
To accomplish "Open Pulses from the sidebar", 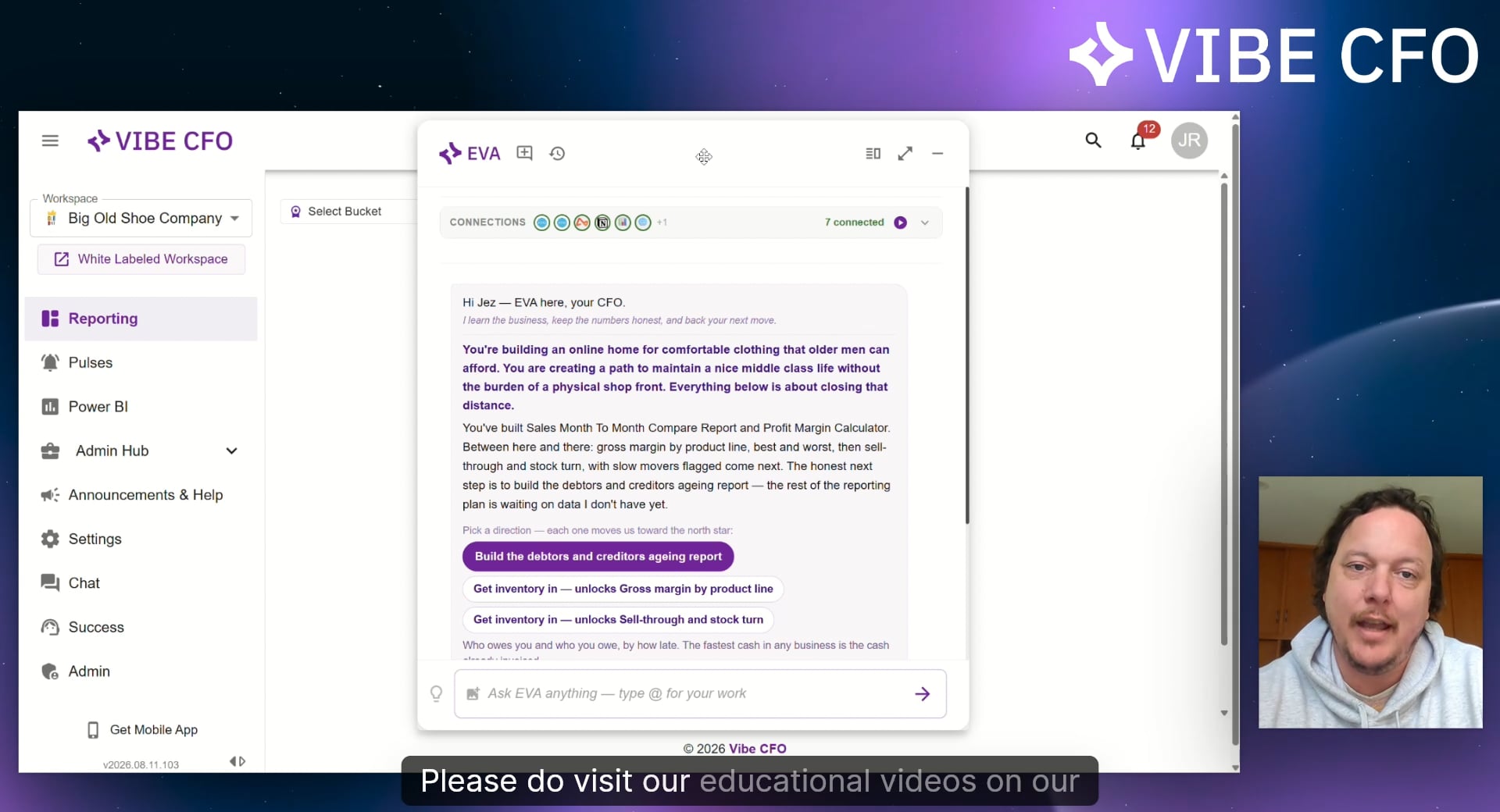I will tap(141, 362).
